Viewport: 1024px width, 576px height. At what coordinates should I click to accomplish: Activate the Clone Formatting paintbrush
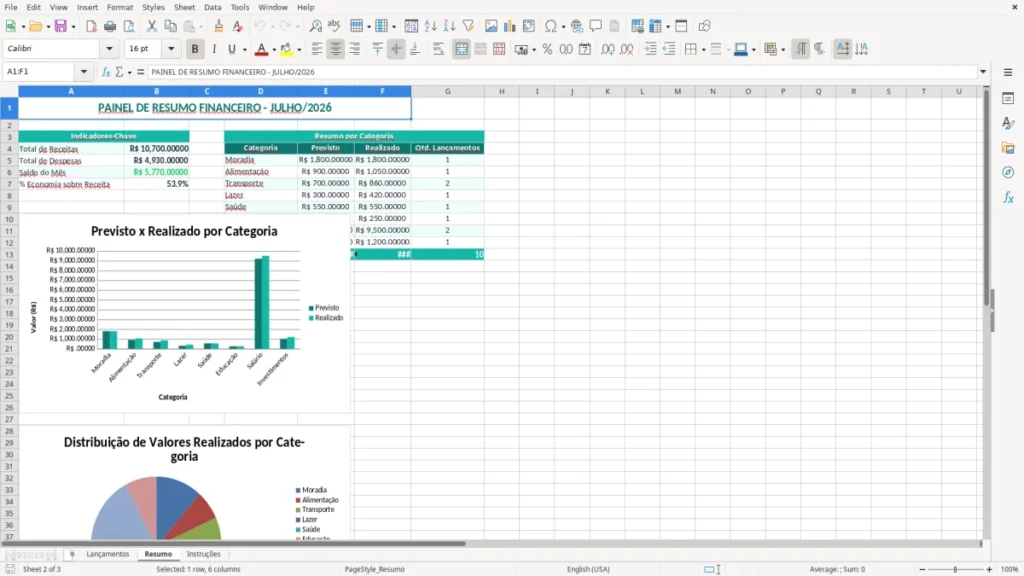coord(219,26)
